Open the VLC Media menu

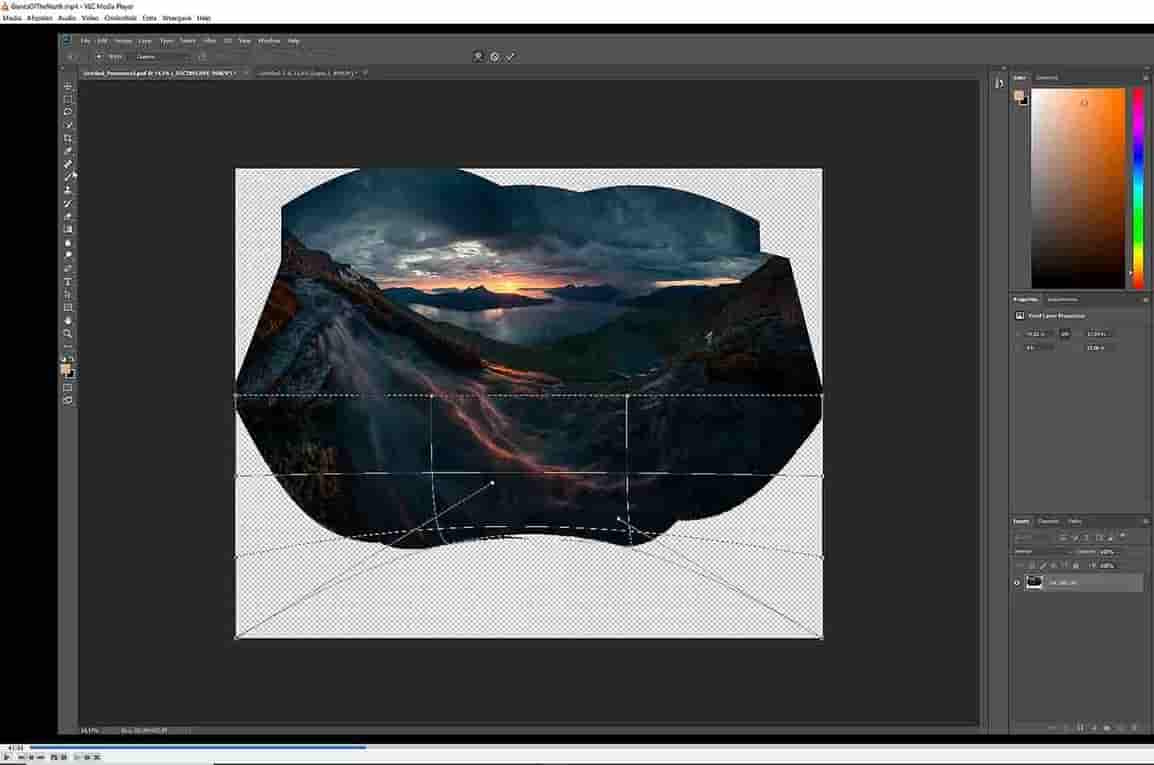click(x=12, y=18)
